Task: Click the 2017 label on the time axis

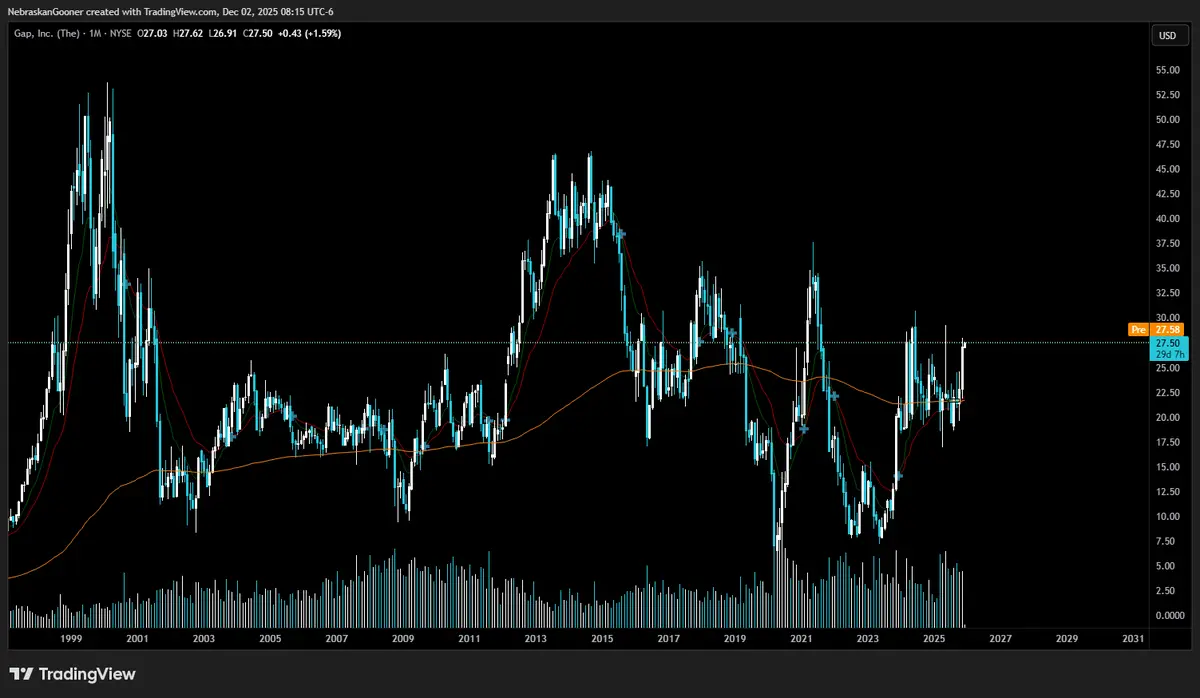Action: pos(668,638)
